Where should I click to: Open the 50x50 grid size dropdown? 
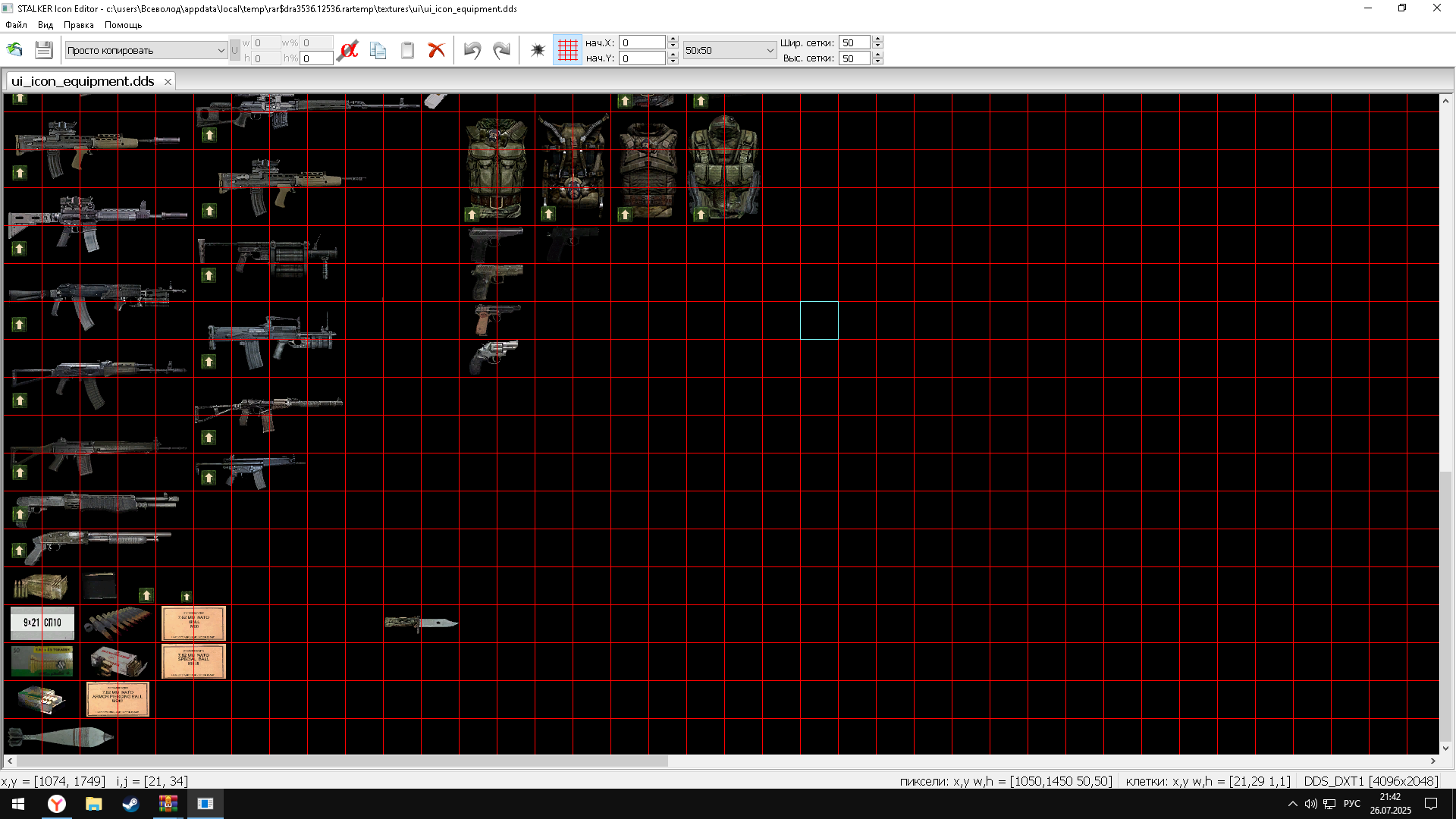[x=730, y=50]
